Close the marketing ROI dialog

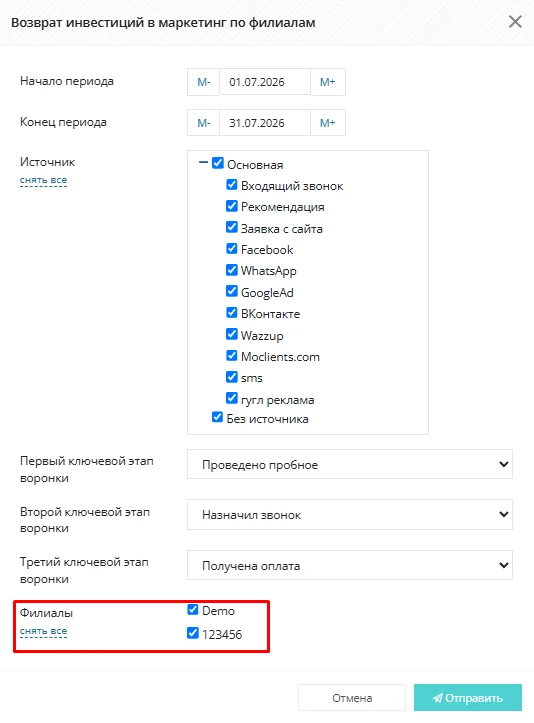(515, 22)
